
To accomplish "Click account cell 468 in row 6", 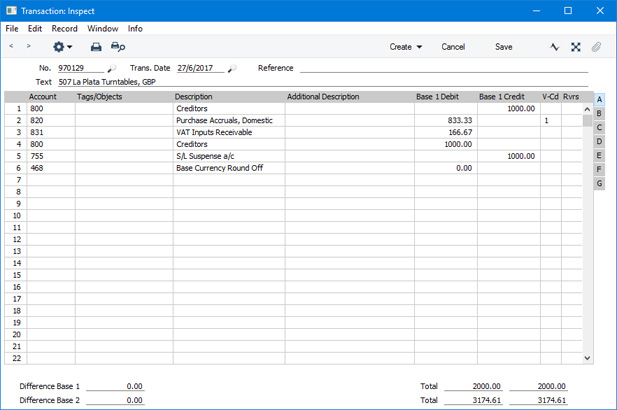I will click(51, 168).
